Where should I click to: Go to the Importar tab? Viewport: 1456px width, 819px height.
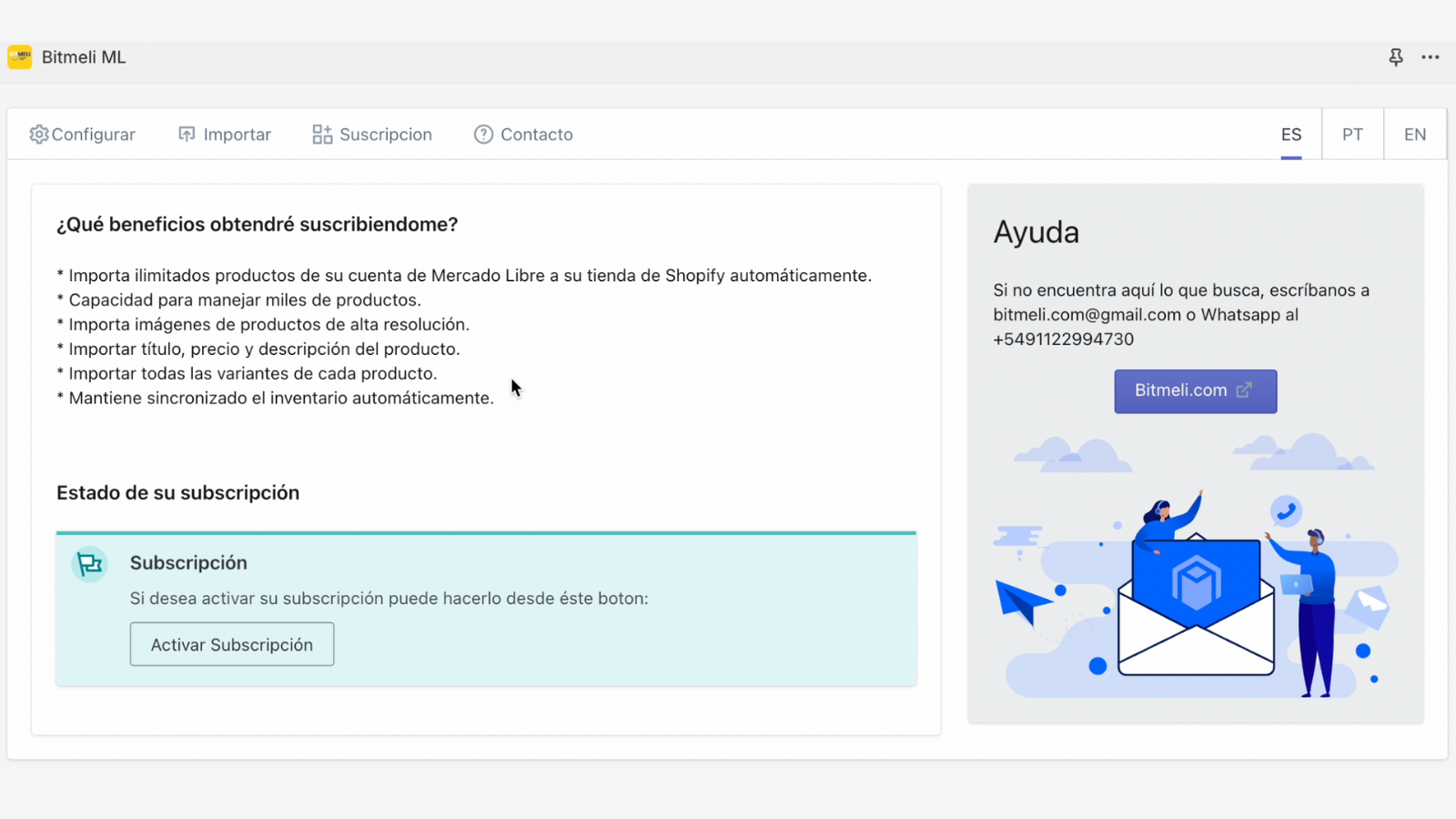pyautogui.click(x=237, y=135)
